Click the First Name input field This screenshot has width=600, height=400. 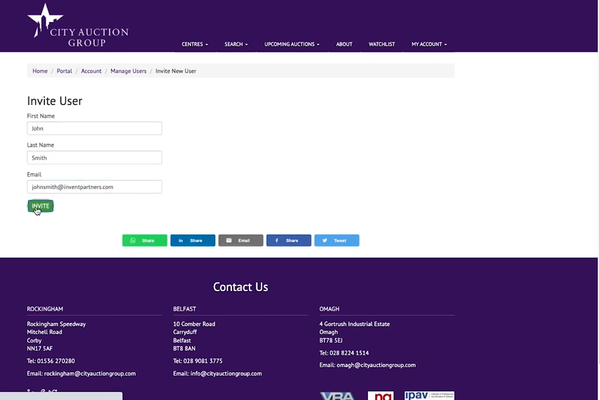click(x=95, y=128)
